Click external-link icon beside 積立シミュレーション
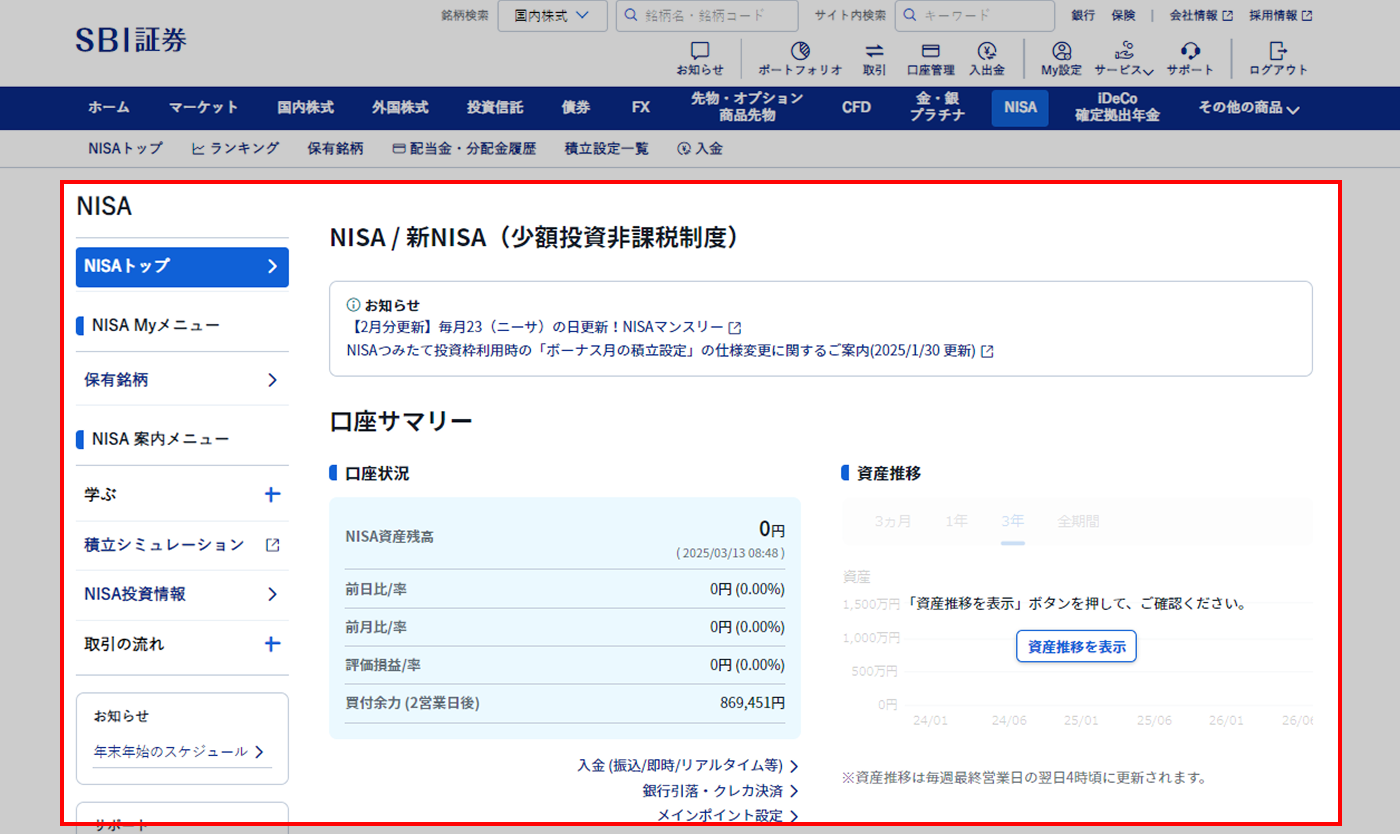This screenshot has height=834, width=1400. pyautogui.click(x=272, y=545)
